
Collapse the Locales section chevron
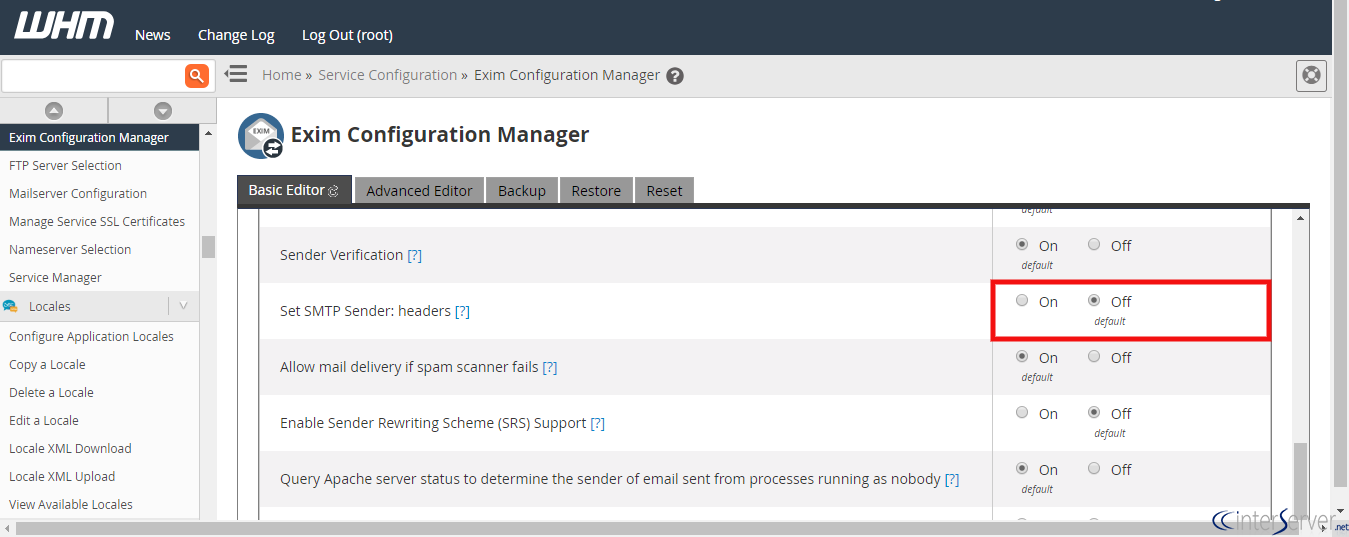pos(183,306)
